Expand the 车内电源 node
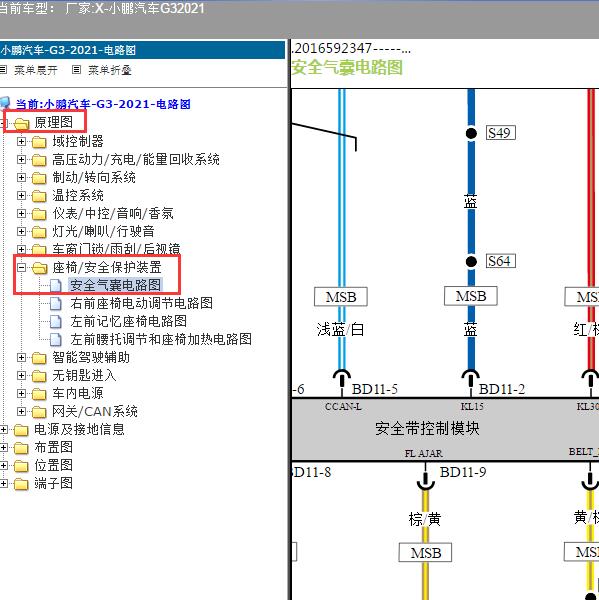The height and width of the screenshot is (600, 599). coord(21,393)
